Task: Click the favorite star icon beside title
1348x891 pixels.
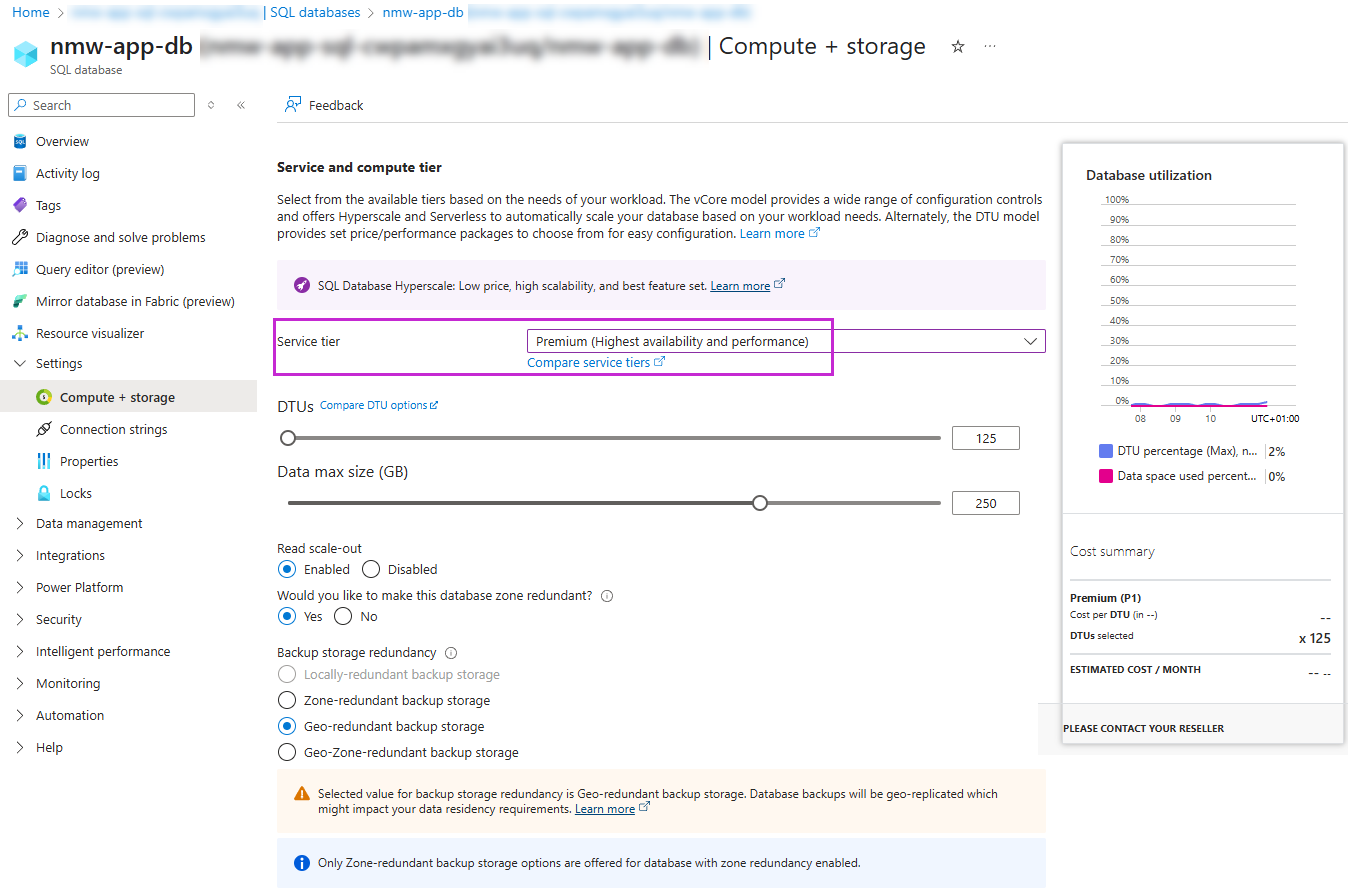Action: (957, 47)
